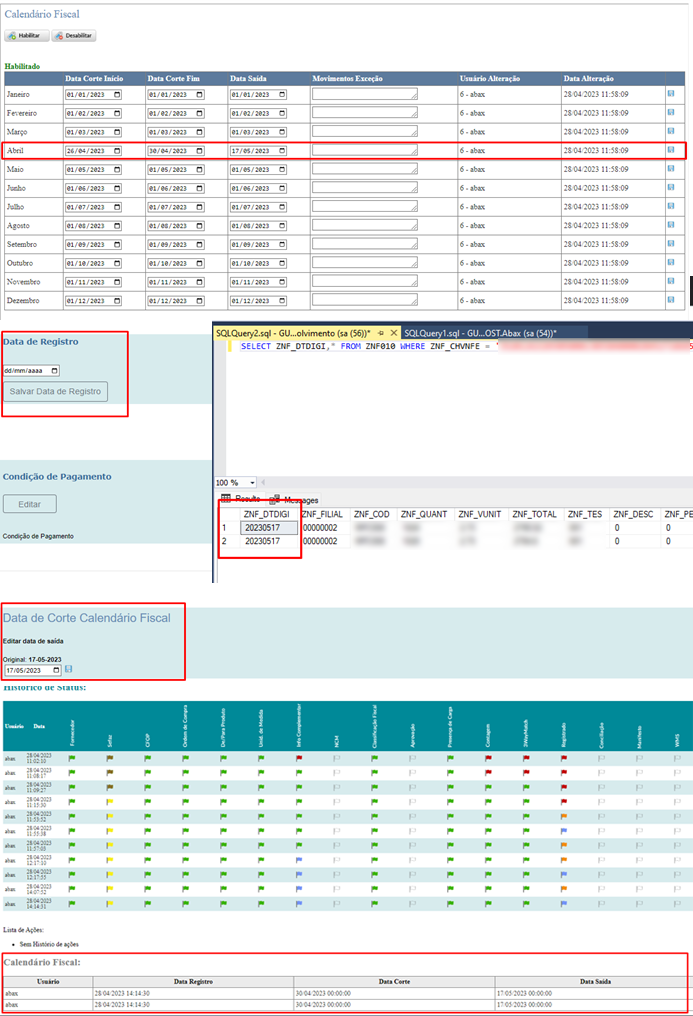Viewport: 693px width, 1016px height.
Task: Click save icon beside the data de saída field
Action: 69,670
